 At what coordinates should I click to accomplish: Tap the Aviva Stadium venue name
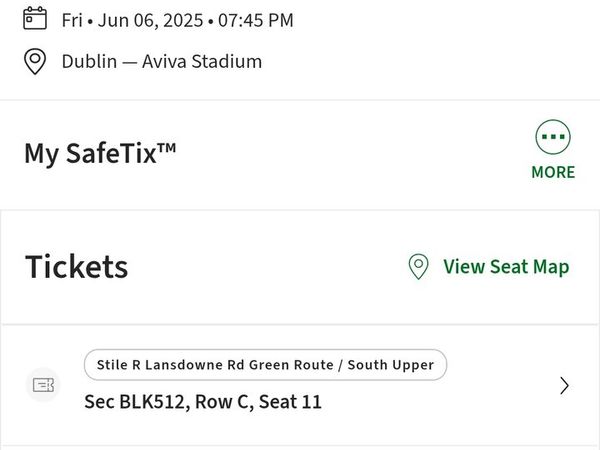click(x=202, y=61)
